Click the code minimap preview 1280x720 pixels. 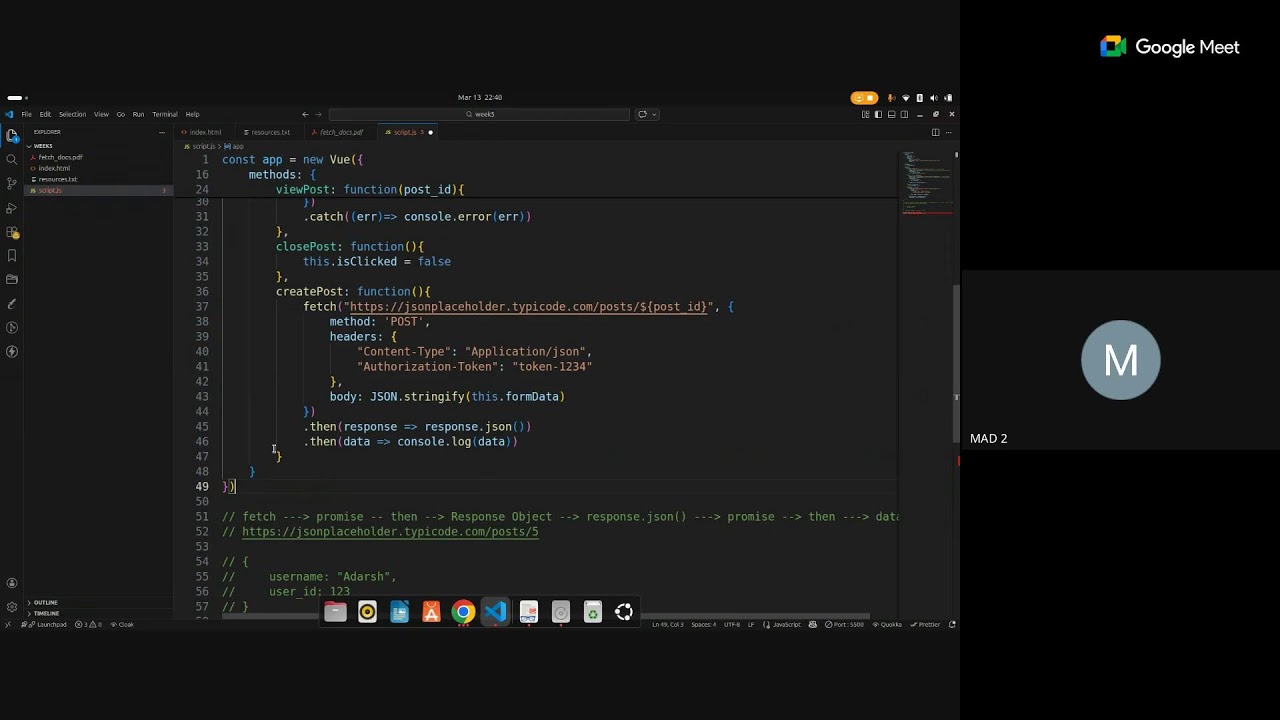(x=927, y=185)
